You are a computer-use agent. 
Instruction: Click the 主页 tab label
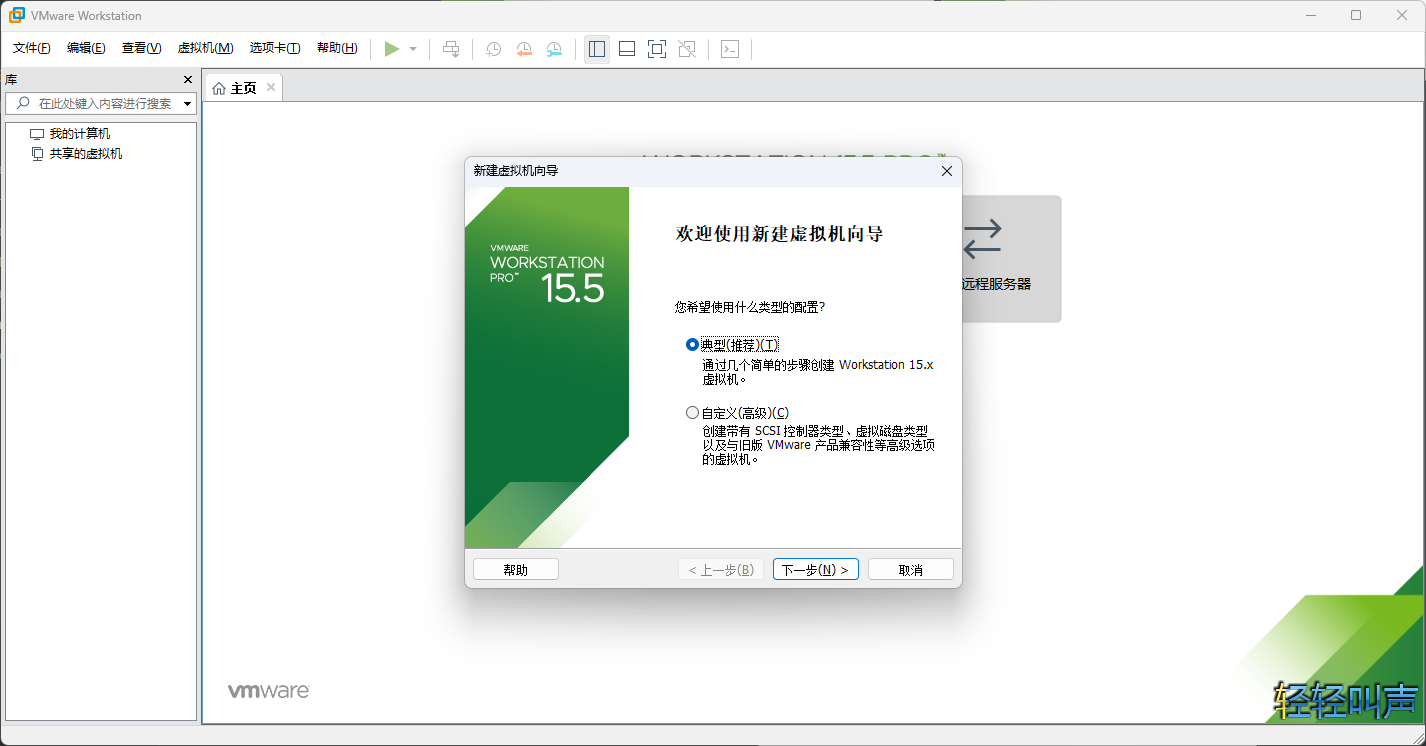[x=244, y=88]
